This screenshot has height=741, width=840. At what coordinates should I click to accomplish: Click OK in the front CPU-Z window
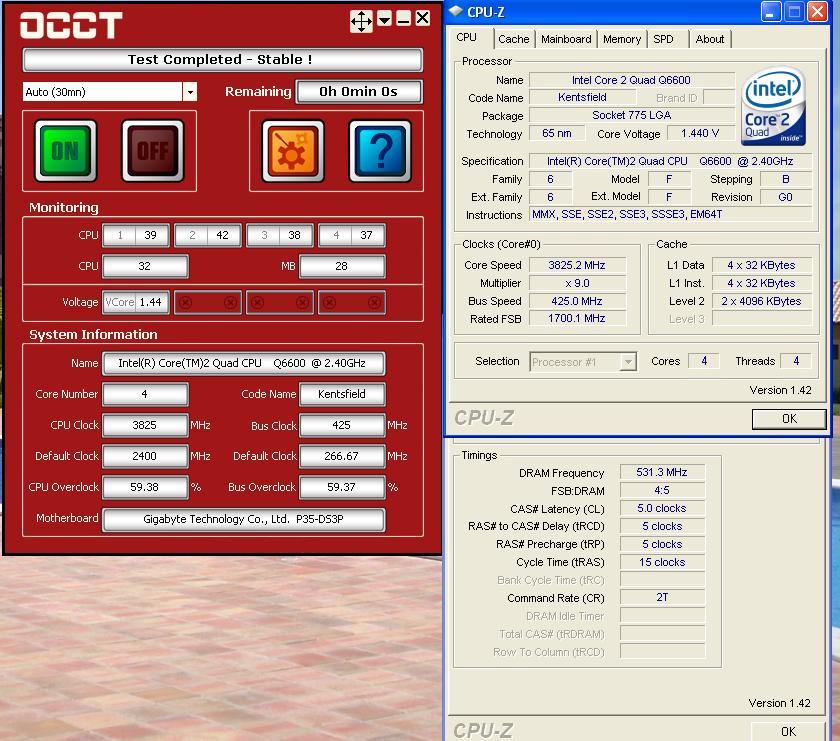tap(789, 419)
